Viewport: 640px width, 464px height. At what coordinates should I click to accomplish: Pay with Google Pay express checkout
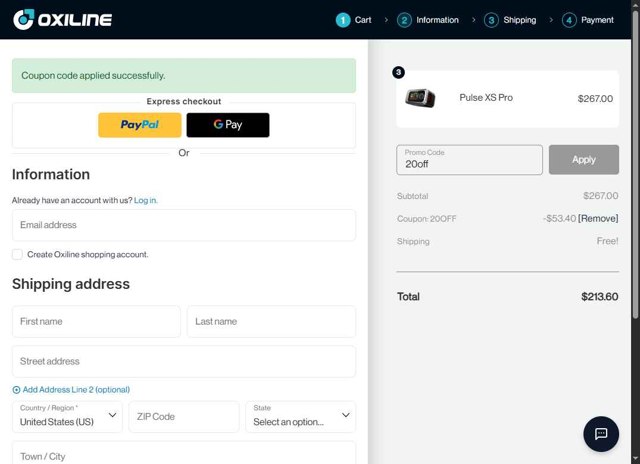pyautogui.click(x=228, y=125)
